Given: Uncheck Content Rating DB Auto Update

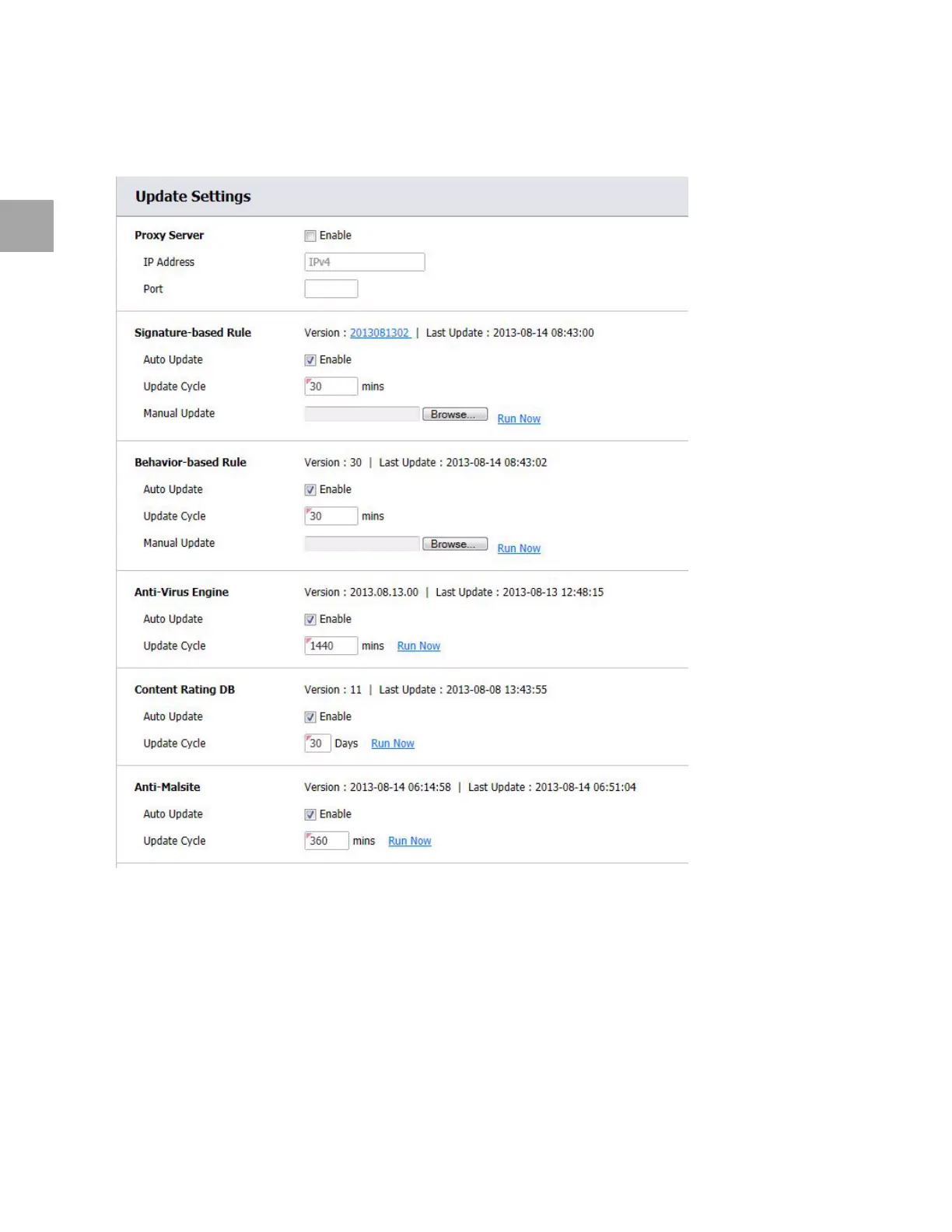Looking at the screenshot, I should pyautogui.click(x=310, y=717).
